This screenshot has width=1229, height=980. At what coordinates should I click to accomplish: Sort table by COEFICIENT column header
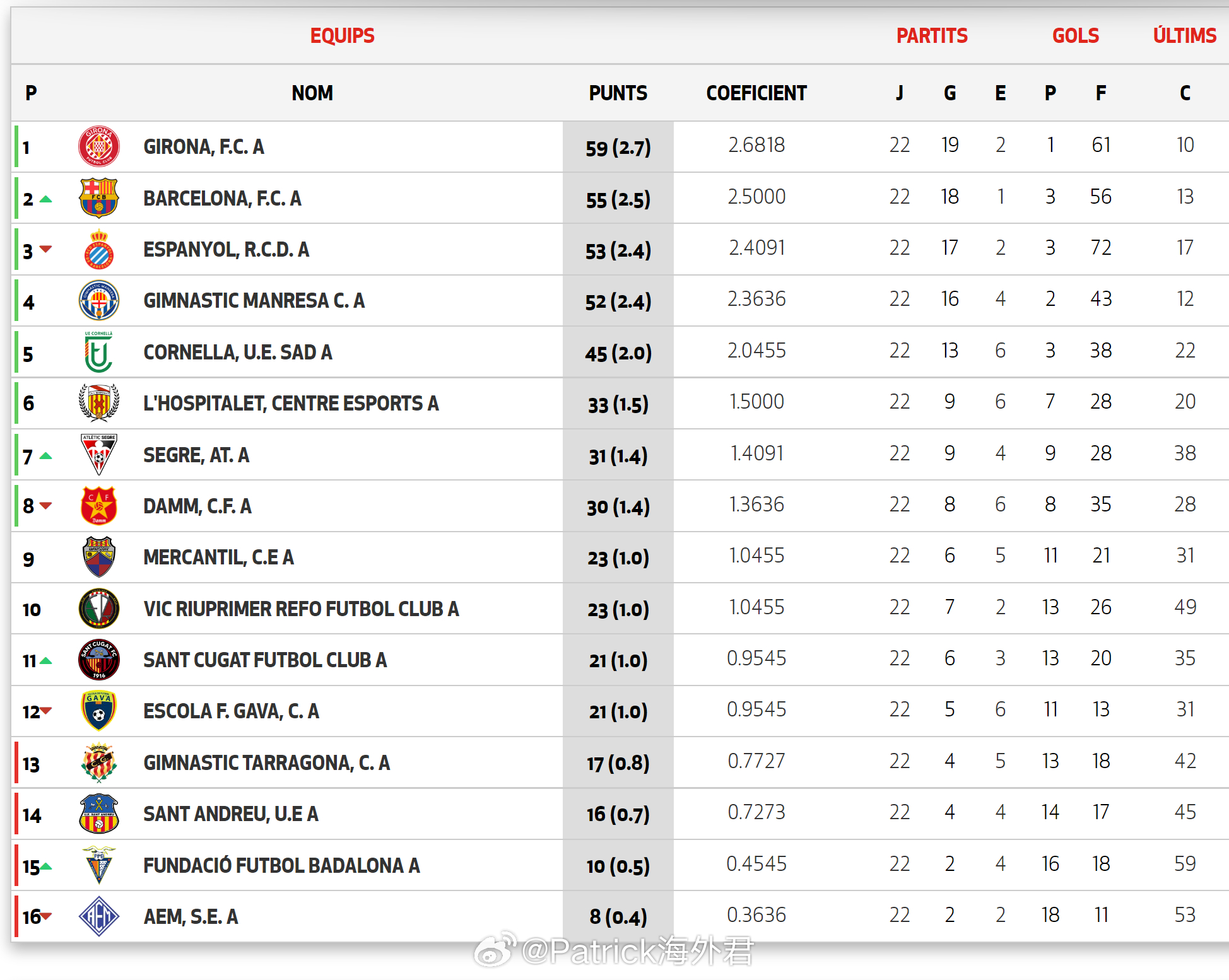(x=756, y=93)
